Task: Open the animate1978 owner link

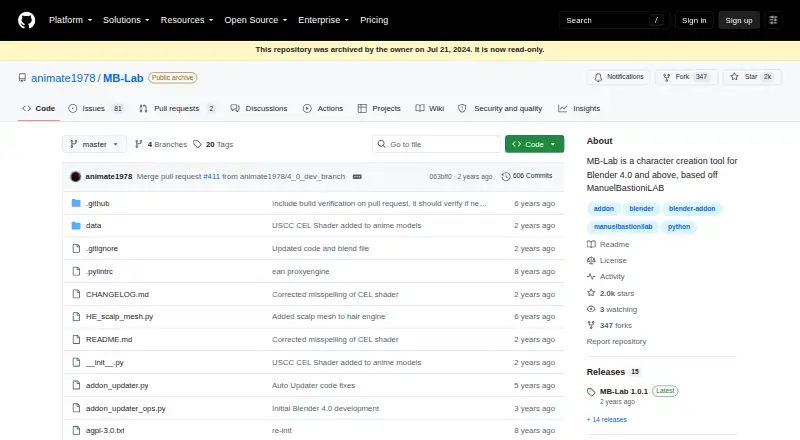Action: click(x=63, y=78)
